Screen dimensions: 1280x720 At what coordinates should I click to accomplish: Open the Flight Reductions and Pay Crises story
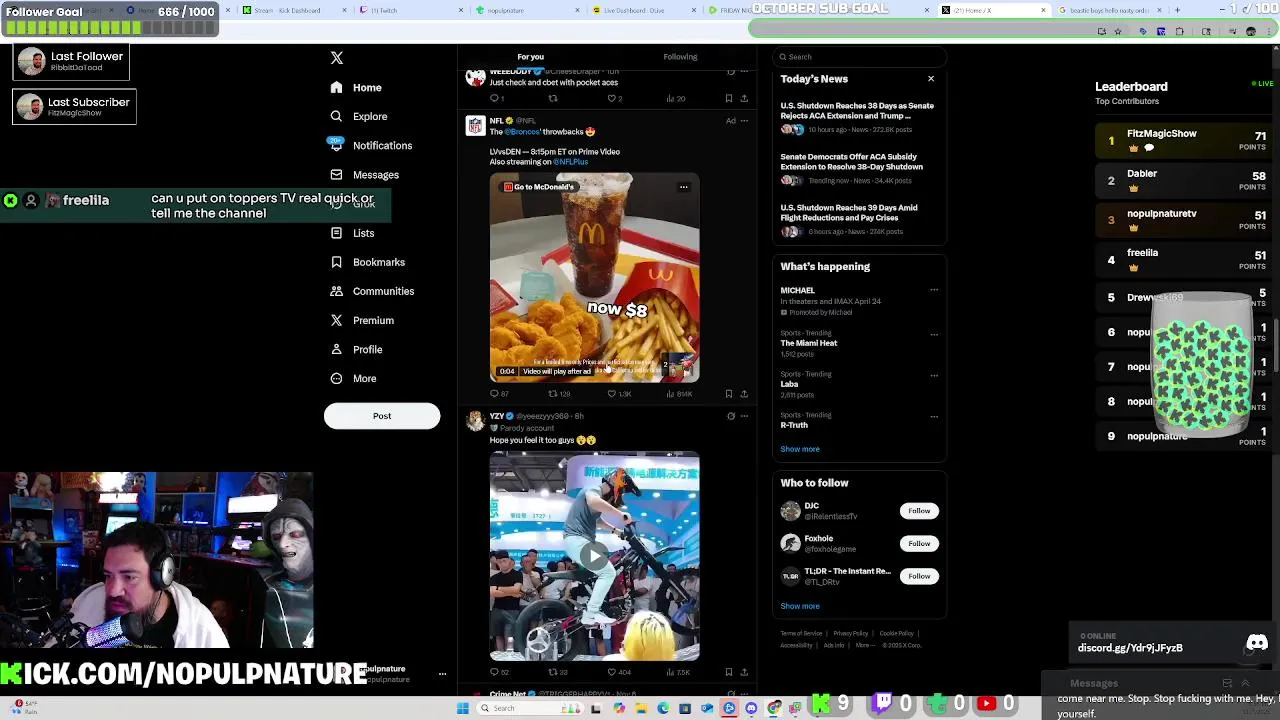tap(857, 220)
